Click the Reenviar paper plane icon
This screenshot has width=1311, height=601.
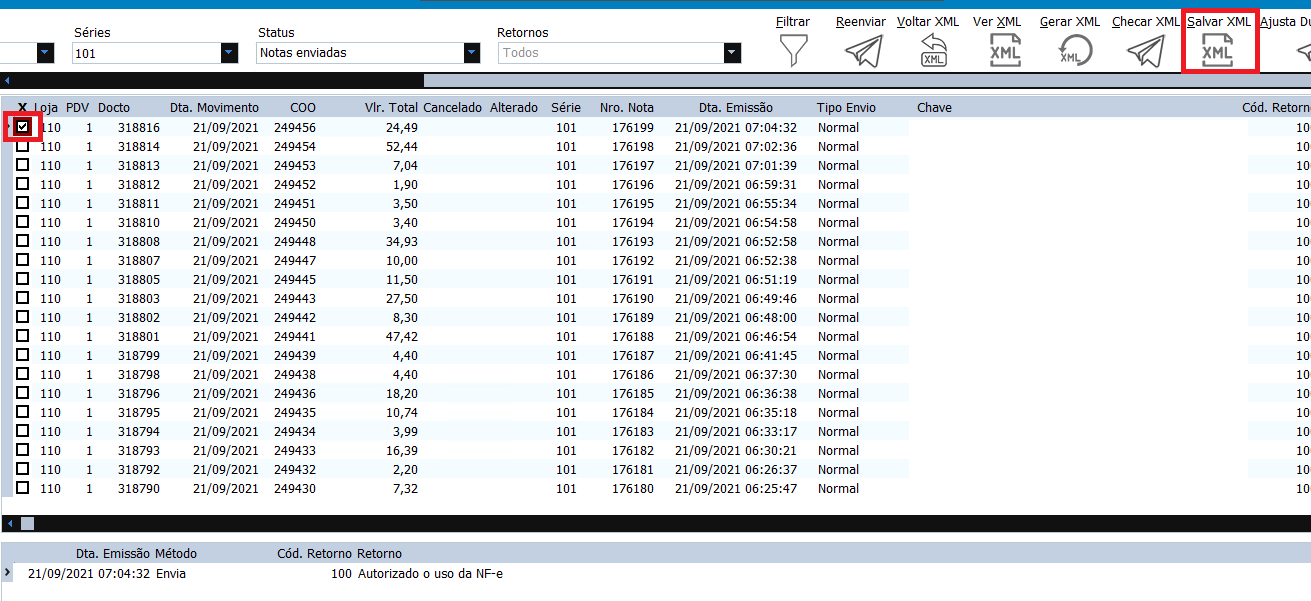coord(864,51)
